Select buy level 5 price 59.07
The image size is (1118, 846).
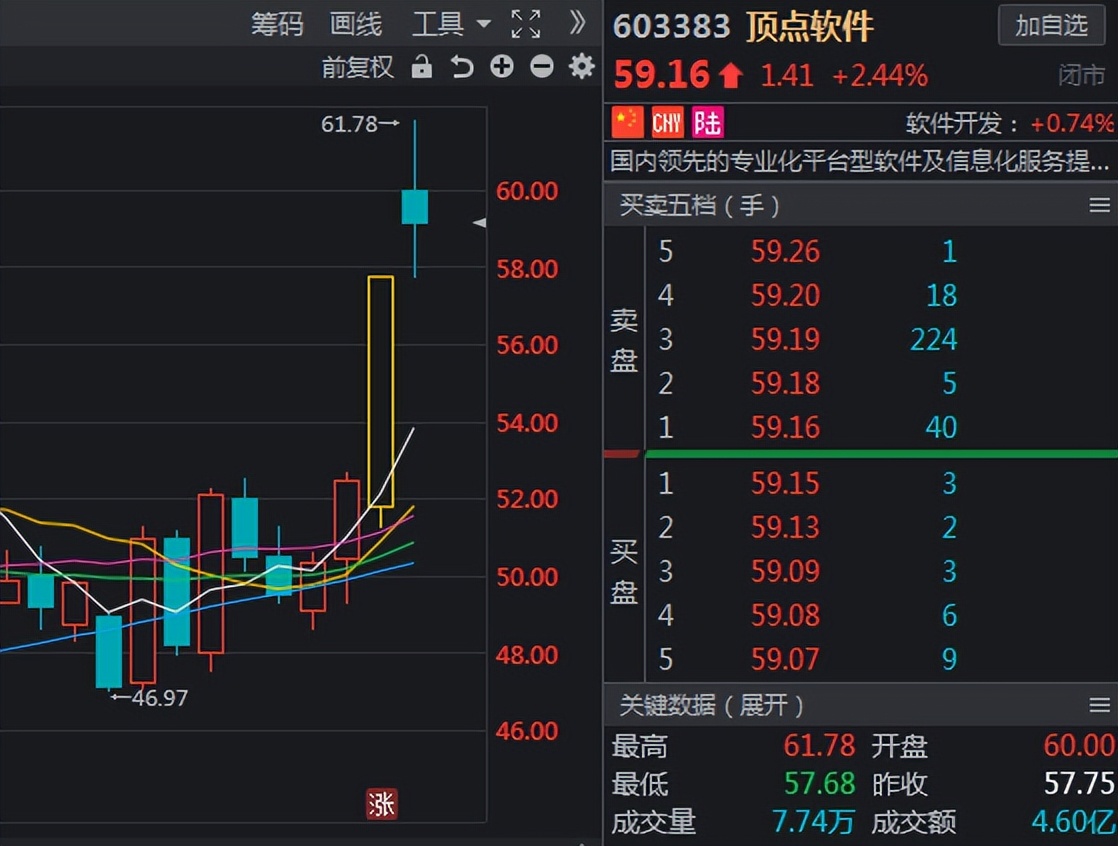(785, 660)
